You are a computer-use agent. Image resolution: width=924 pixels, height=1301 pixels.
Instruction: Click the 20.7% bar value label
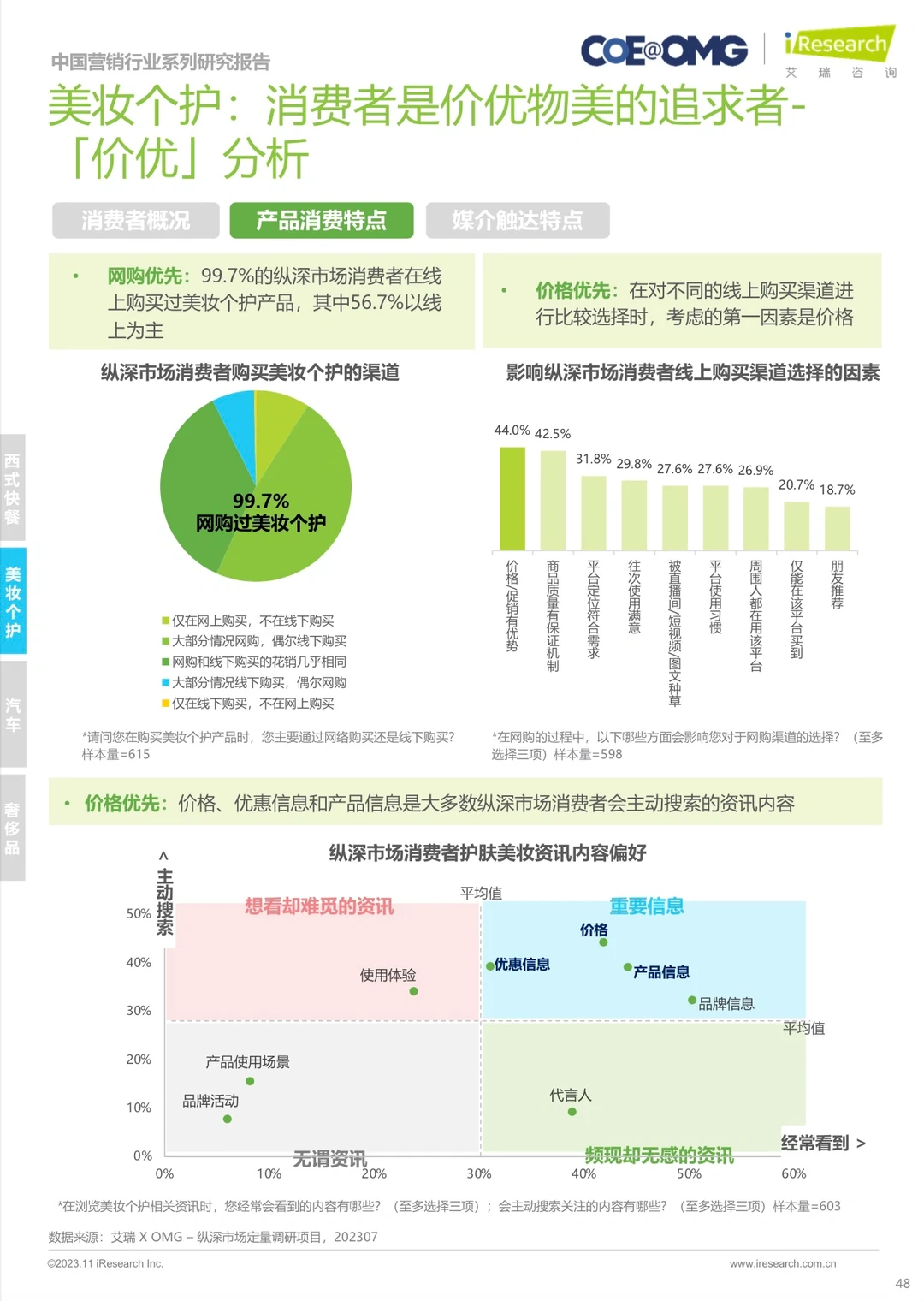(797, 484)
